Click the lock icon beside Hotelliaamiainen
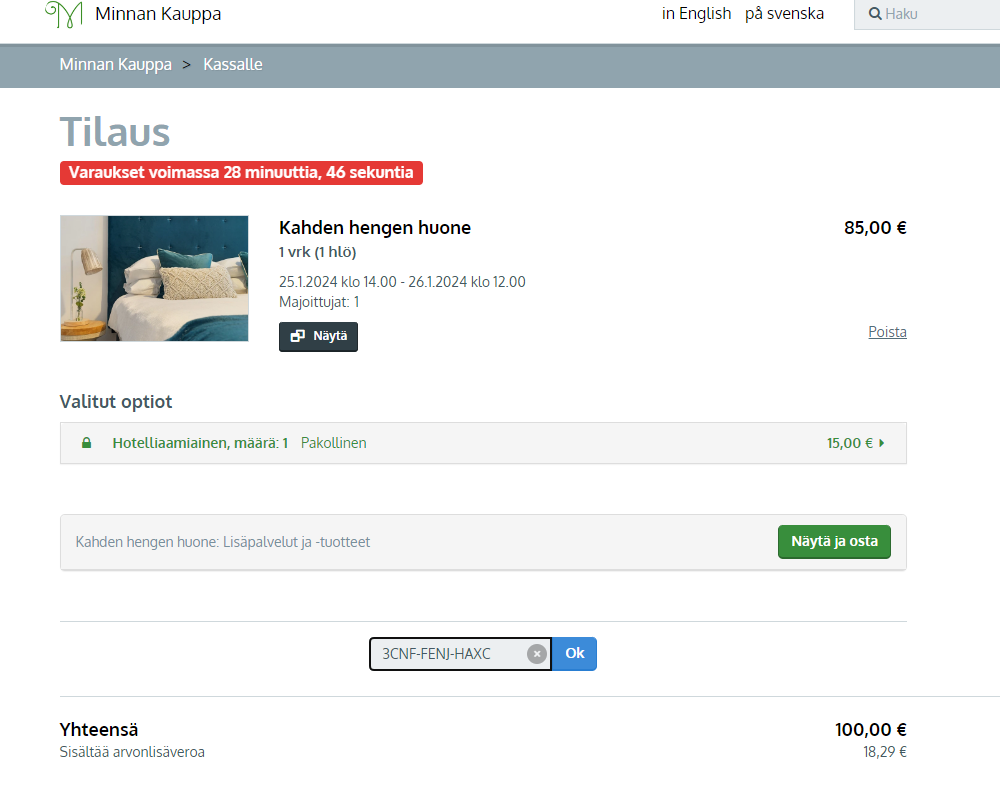This screenshot has width=1000, height=788. pyautogui.click(x=86, y=442)
